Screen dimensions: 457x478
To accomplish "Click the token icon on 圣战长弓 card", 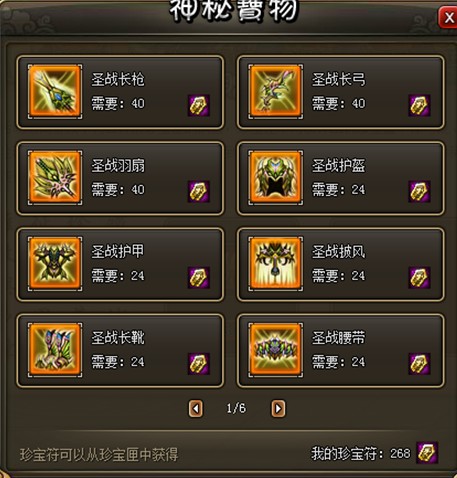I will [x=419, y=105].
